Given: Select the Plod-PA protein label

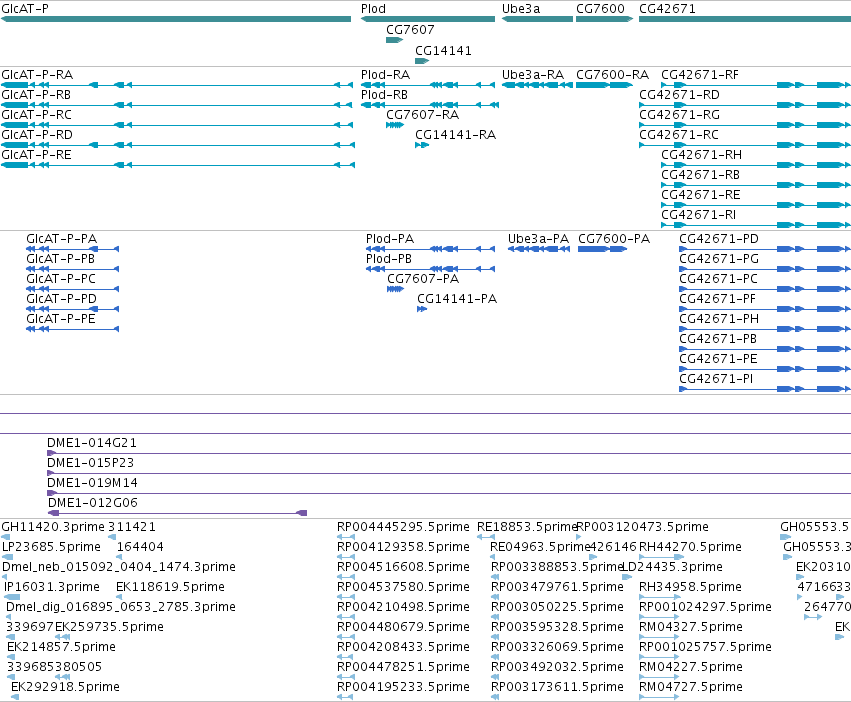Looking at the screenshot, I should pos(390,239).
